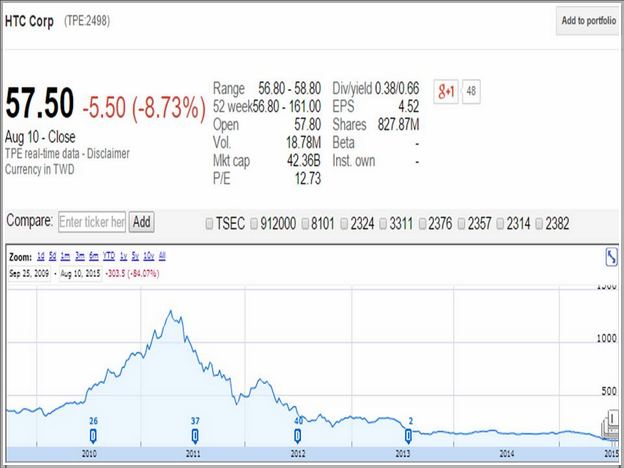Set chart zoom to 5d
This screenshot has width=624, height=468.
[53, 256]
